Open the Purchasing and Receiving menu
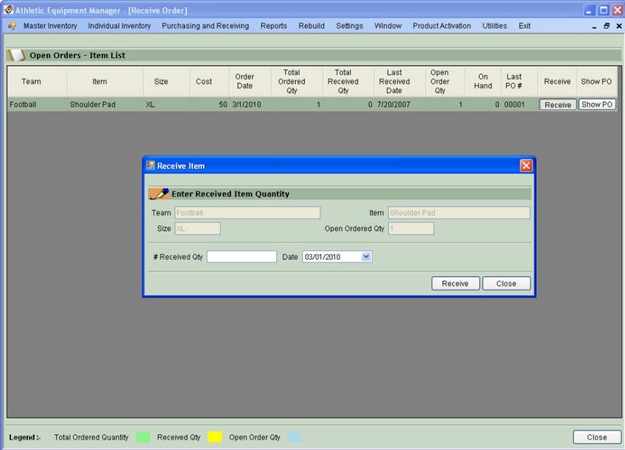Screen dimensions: 625x450 click(205, 26)
